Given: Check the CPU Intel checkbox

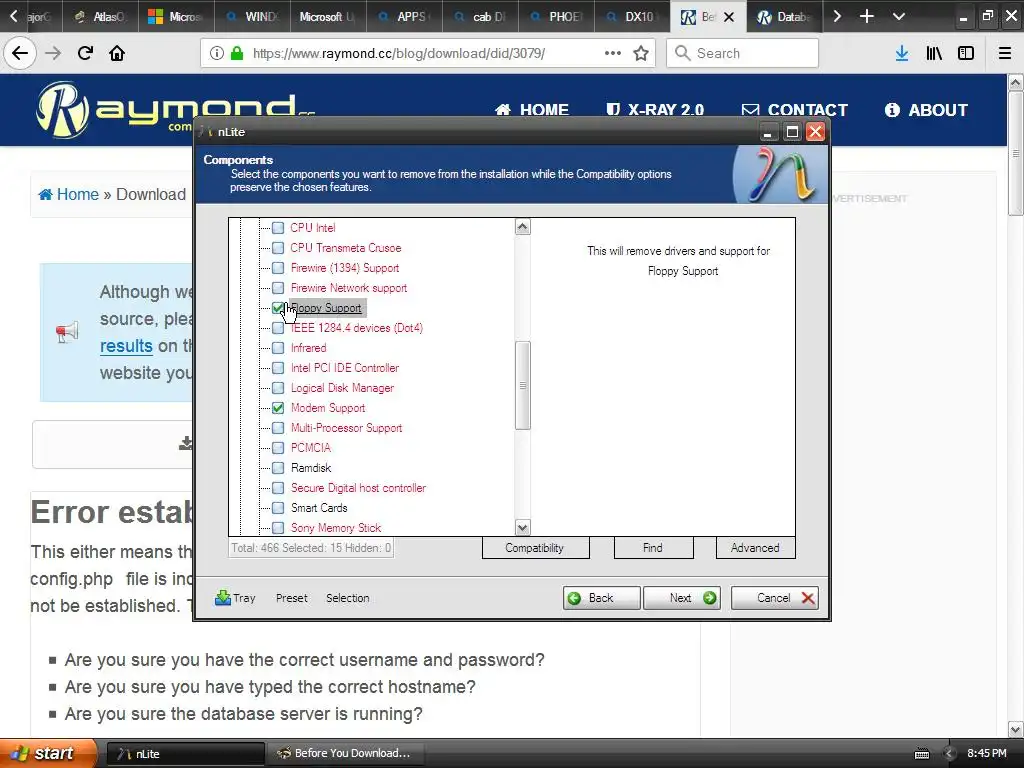Looking at the screenshot, I should [x=278, y=228].
